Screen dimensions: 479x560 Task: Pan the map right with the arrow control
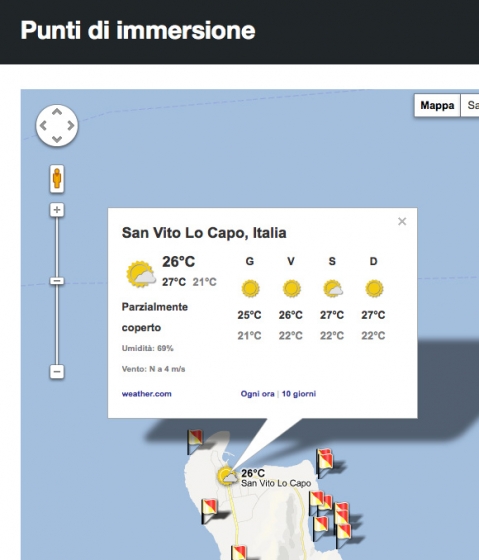click(71, 126)
